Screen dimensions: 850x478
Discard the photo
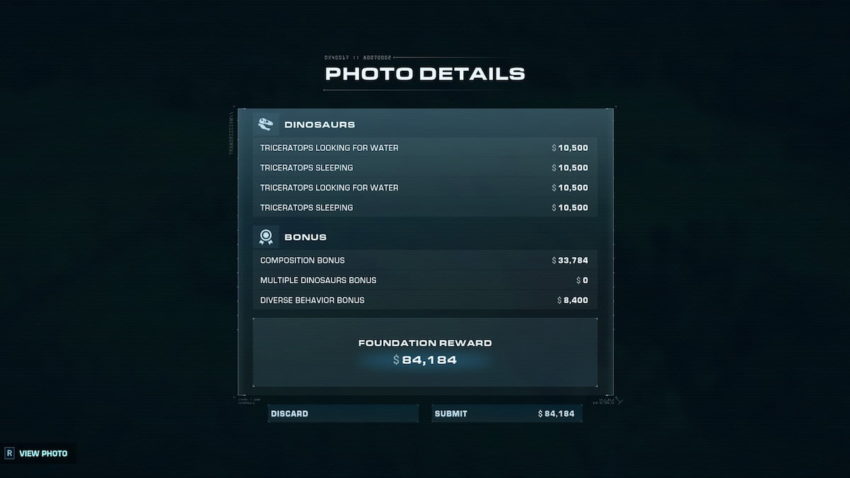[343, 414]
